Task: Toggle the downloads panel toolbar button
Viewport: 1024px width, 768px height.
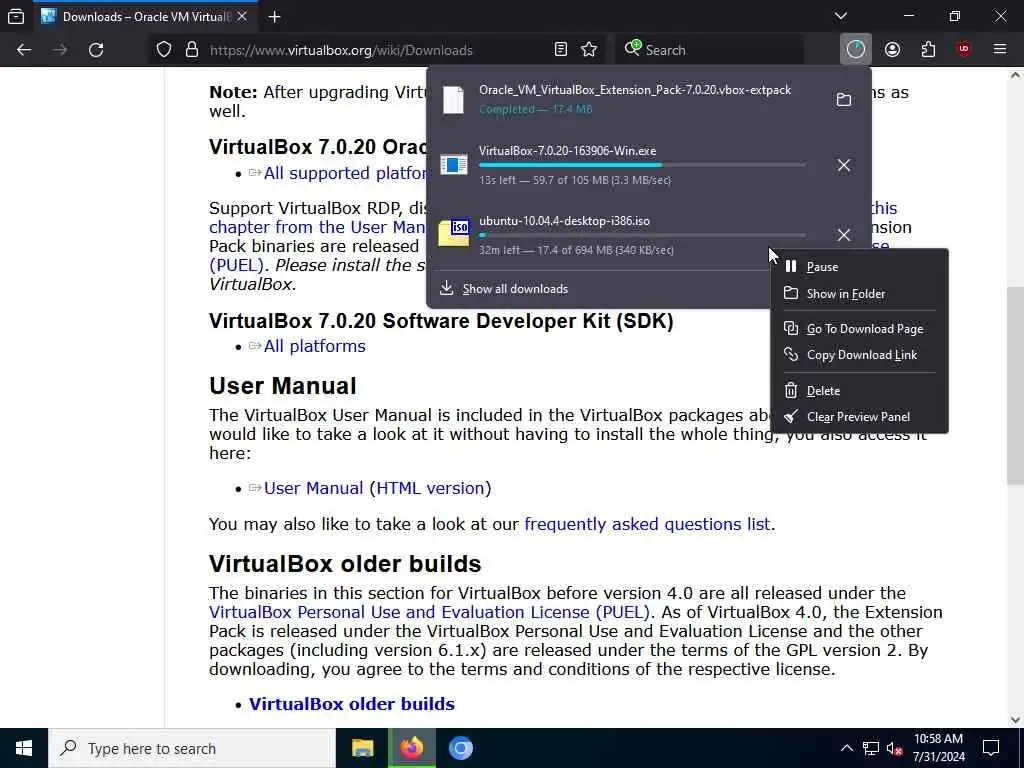Action: coord(856,50)
